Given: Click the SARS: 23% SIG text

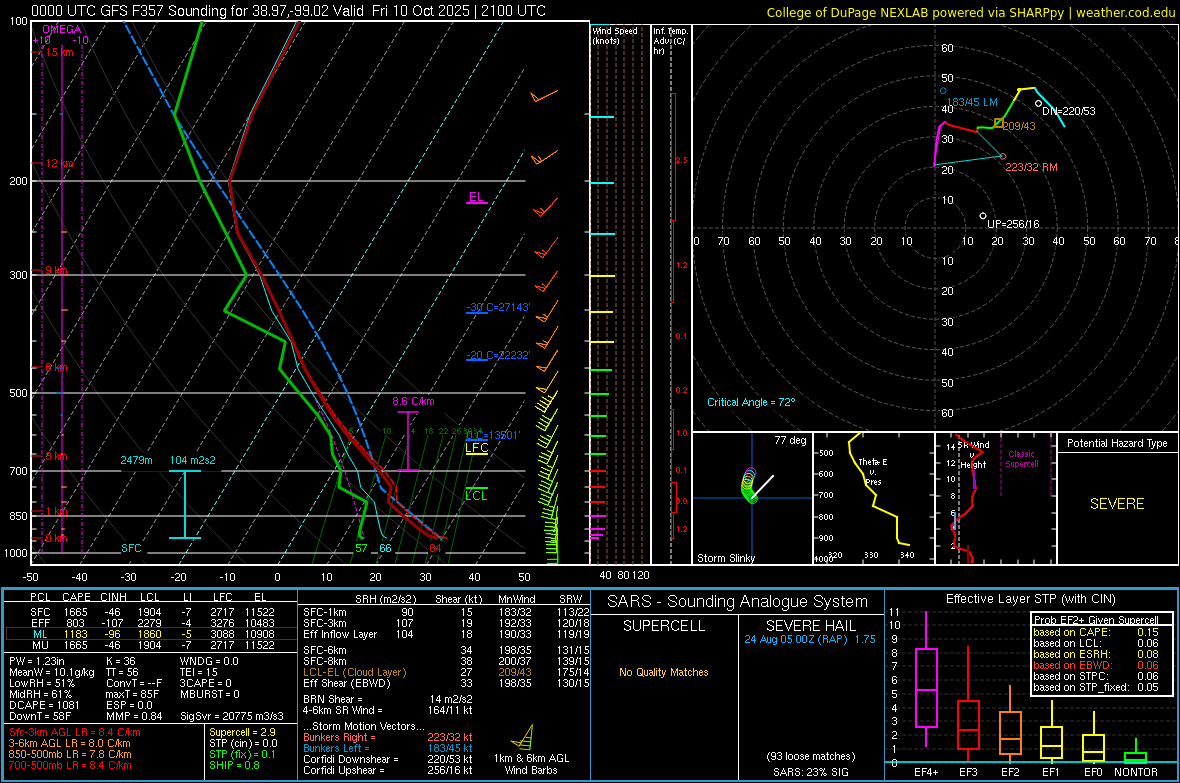Looking at the screenshot, I should (810, 772).
